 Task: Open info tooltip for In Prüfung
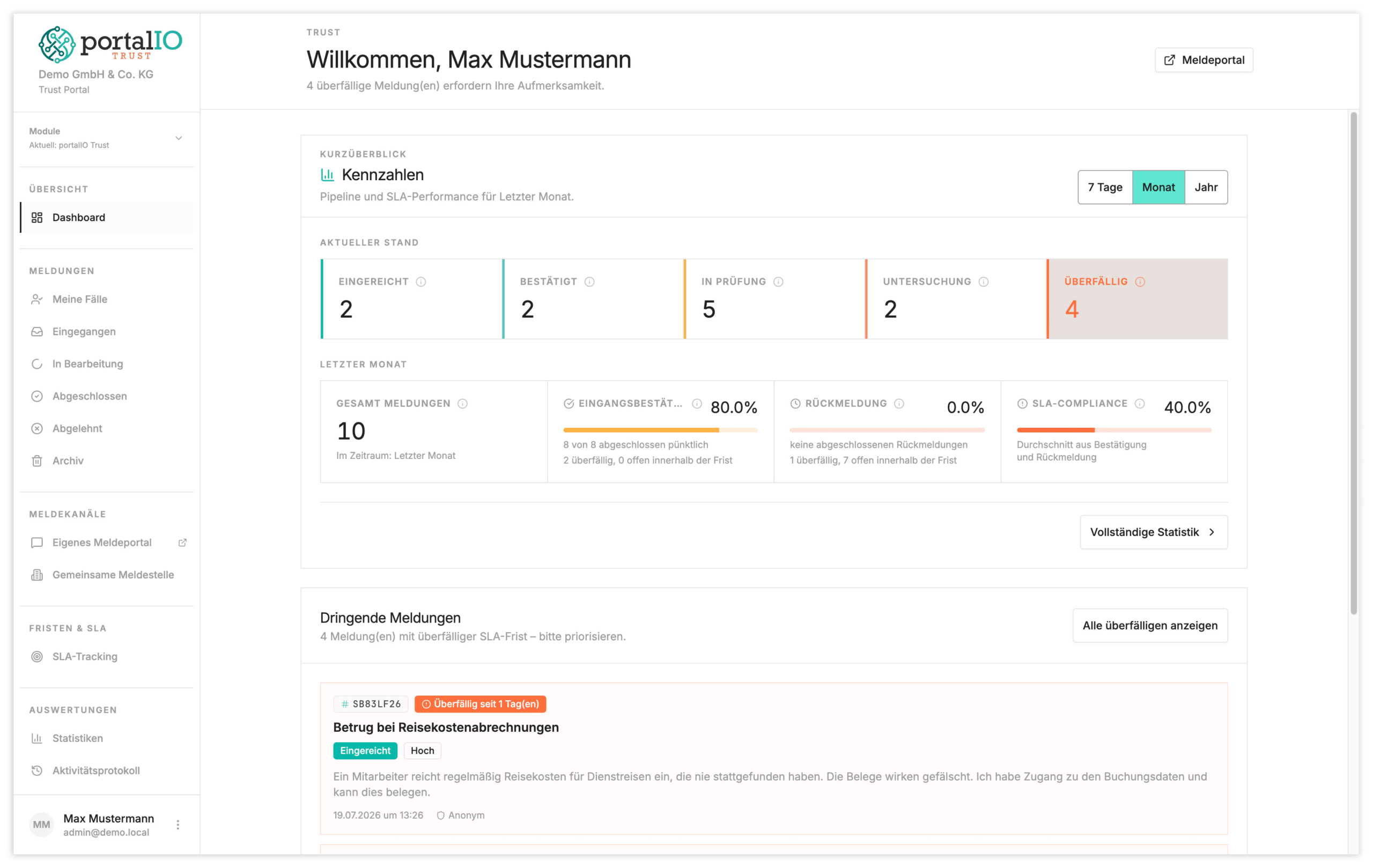778,281
